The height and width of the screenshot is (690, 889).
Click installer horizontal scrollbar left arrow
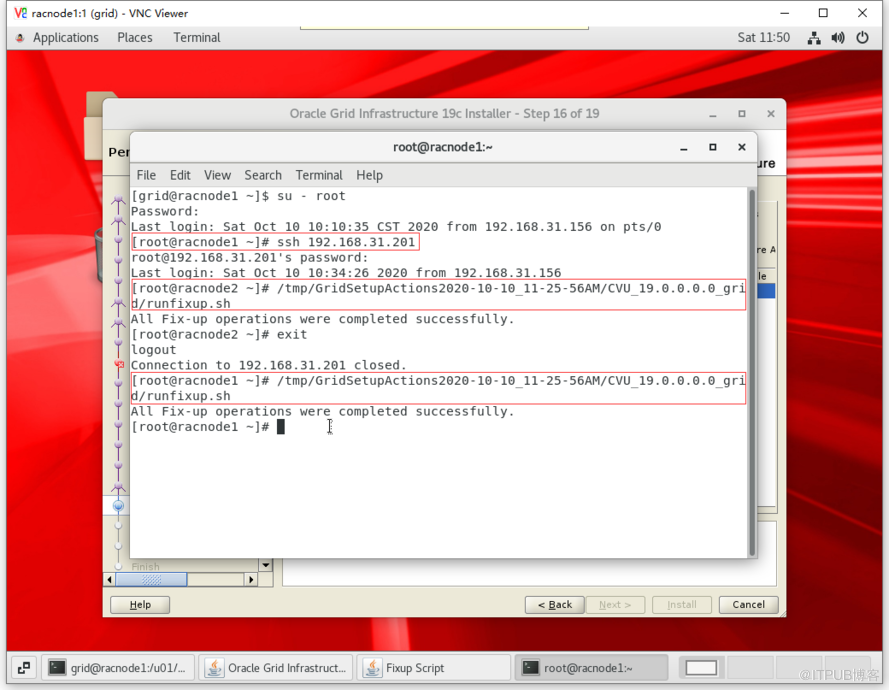pyautogui.click(x=110, y=579)
